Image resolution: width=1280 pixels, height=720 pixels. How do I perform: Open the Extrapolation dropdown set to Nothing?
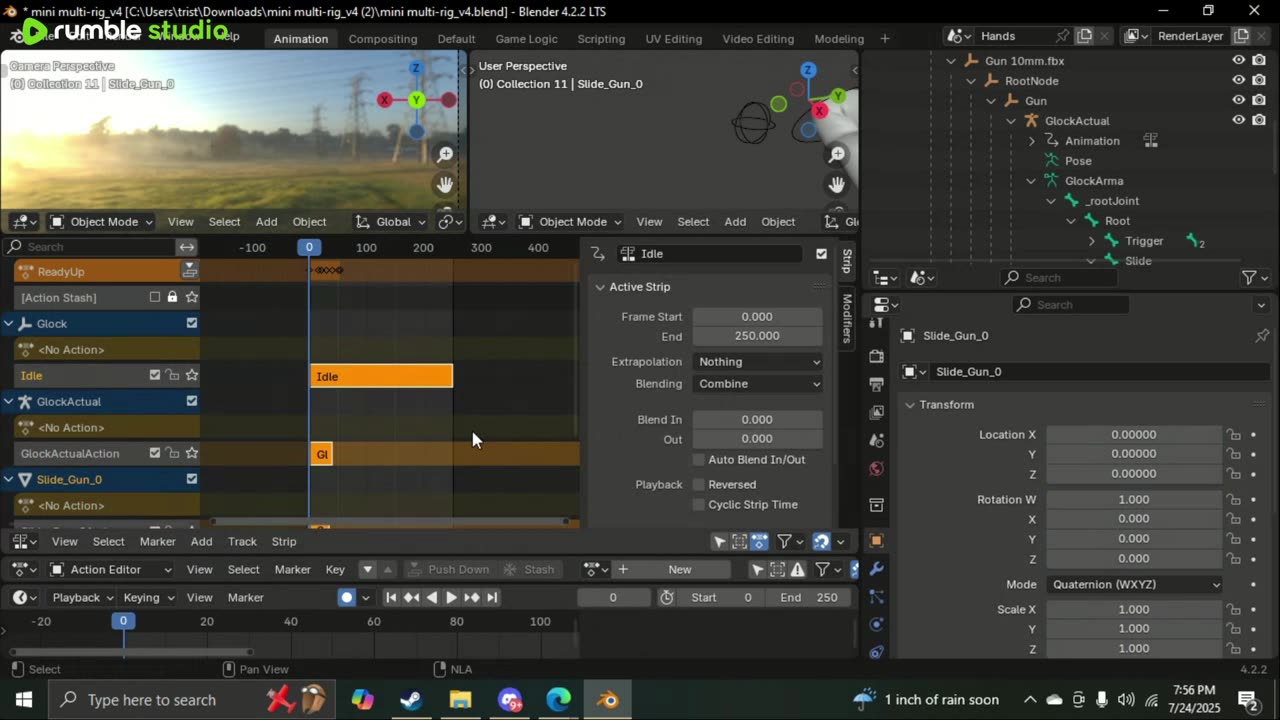757,362
